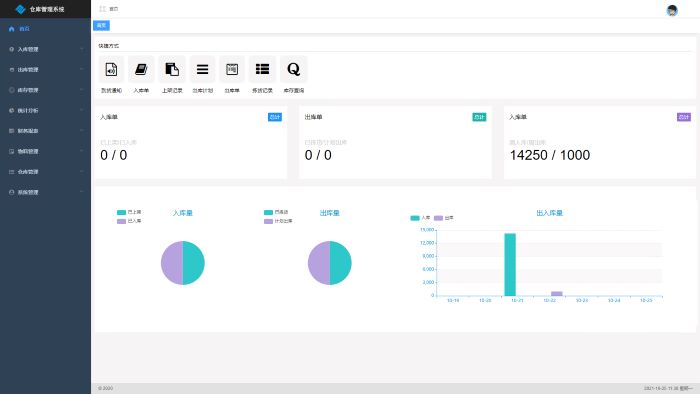Open the list-grid shortcut icon before 库存查询
The image size is (700, 394).
[262, 70]
